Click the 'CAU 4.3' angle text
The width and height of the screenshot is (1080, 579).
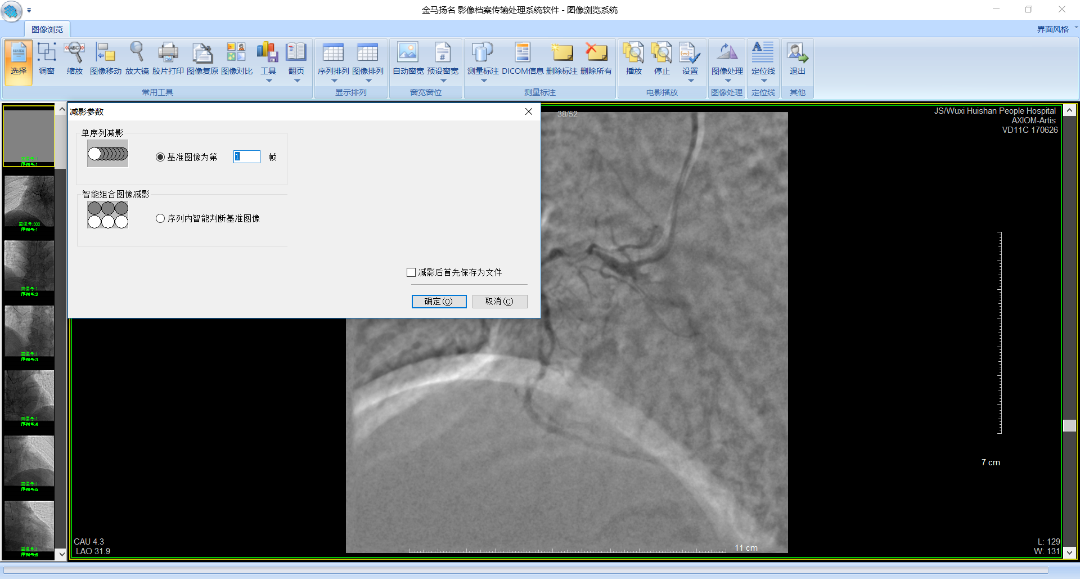(x=89, y=542)
